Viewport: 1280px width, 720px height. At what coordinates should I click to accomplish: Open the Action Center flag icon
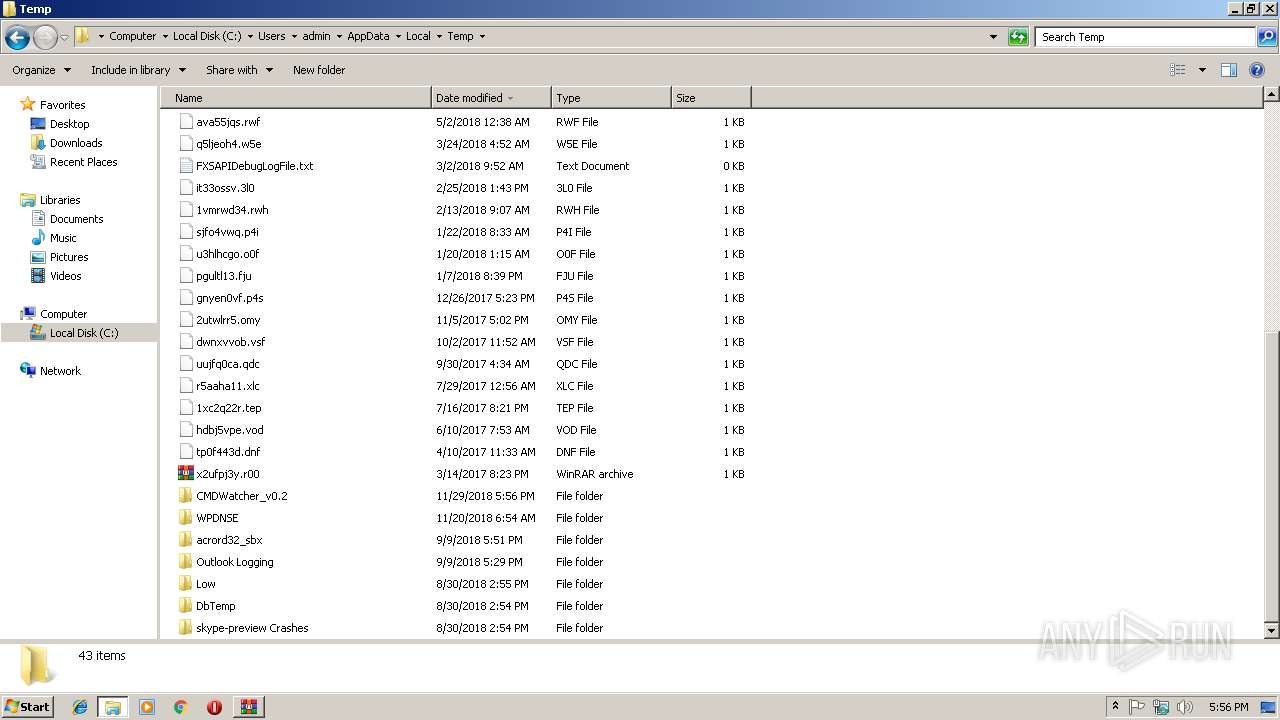pyautogui.click(x=1137, y=707)
